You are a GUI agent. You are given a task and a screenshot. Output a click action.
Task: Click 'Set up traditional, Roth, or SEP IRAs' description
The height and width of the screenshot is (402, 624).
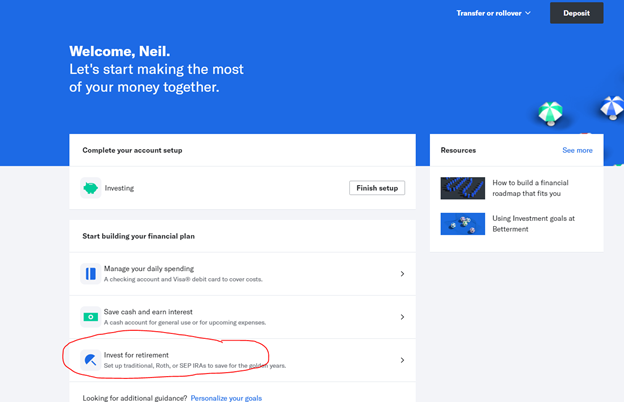195,365
